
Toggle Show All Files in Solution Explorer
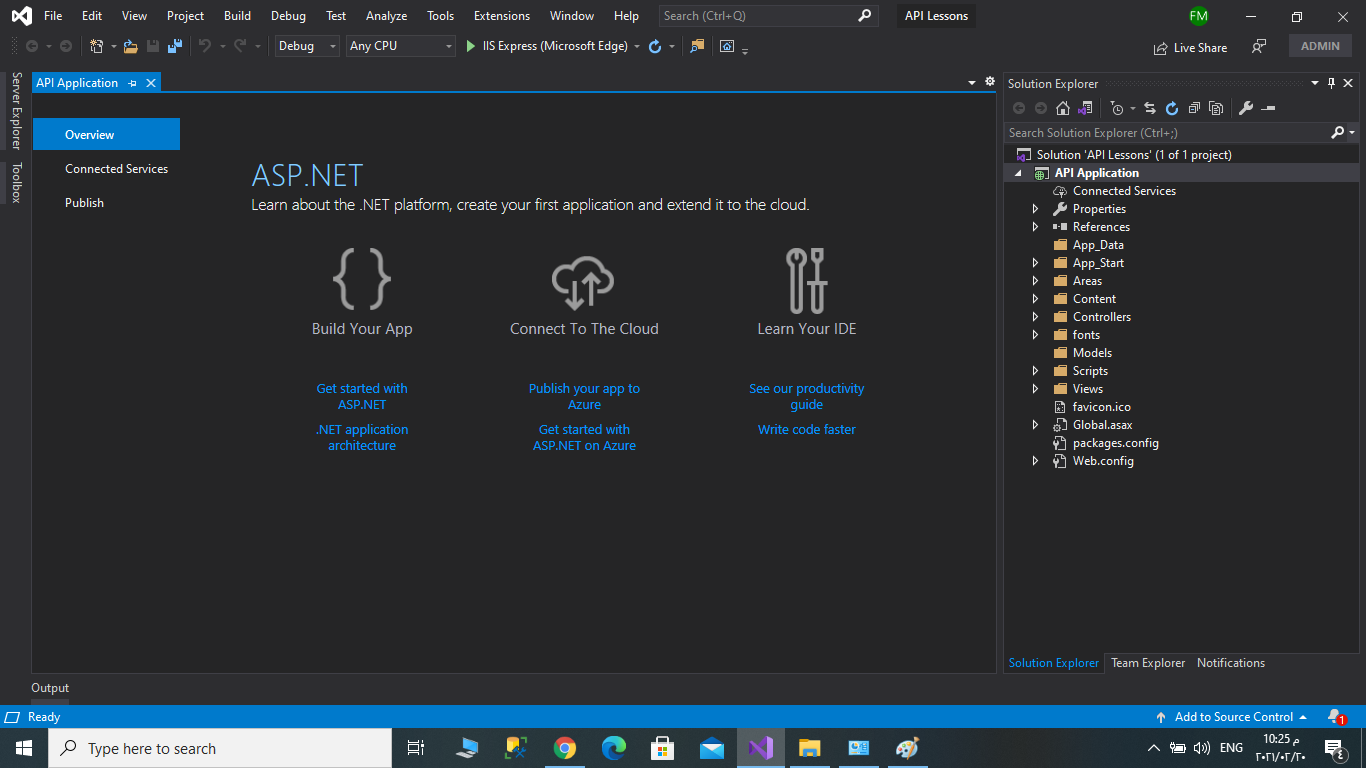point(1216,108)
